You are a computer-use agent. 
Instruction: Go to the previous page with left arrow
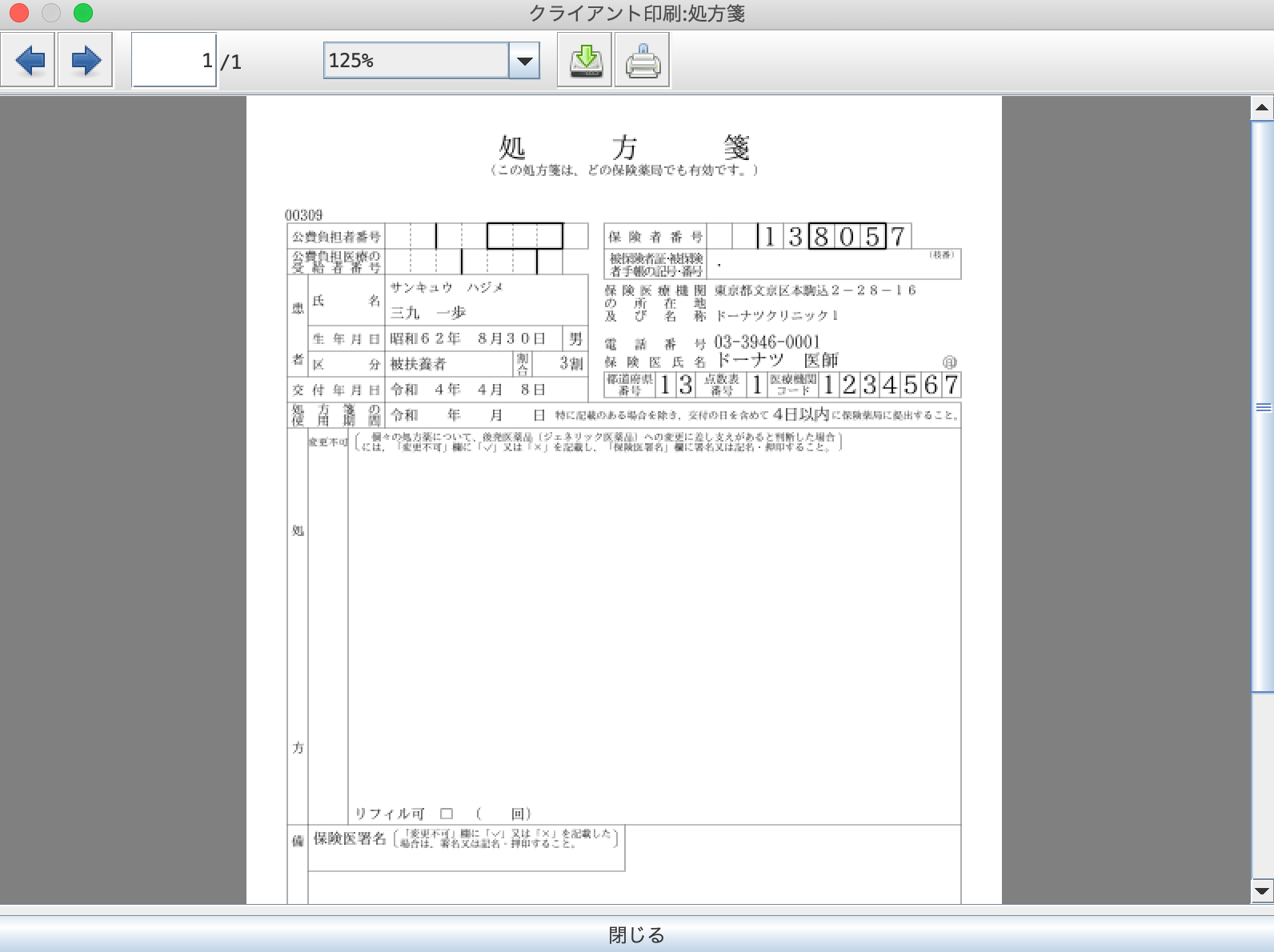(28, 60)
